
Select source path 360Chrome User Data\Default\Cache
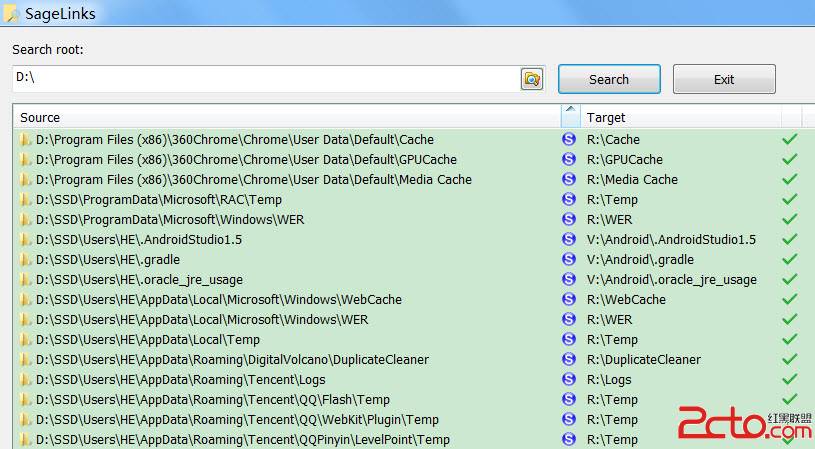coord(235,140)
